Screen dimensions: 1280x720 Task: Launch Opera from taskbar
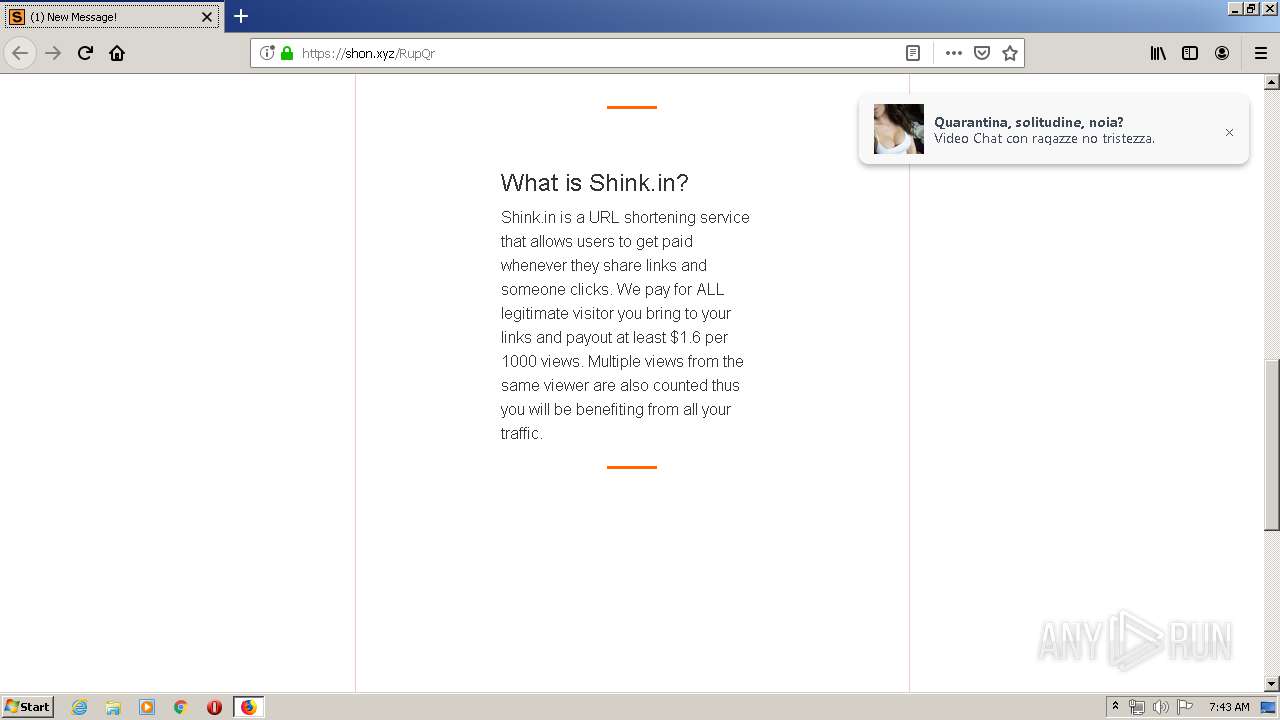(214, 707)
